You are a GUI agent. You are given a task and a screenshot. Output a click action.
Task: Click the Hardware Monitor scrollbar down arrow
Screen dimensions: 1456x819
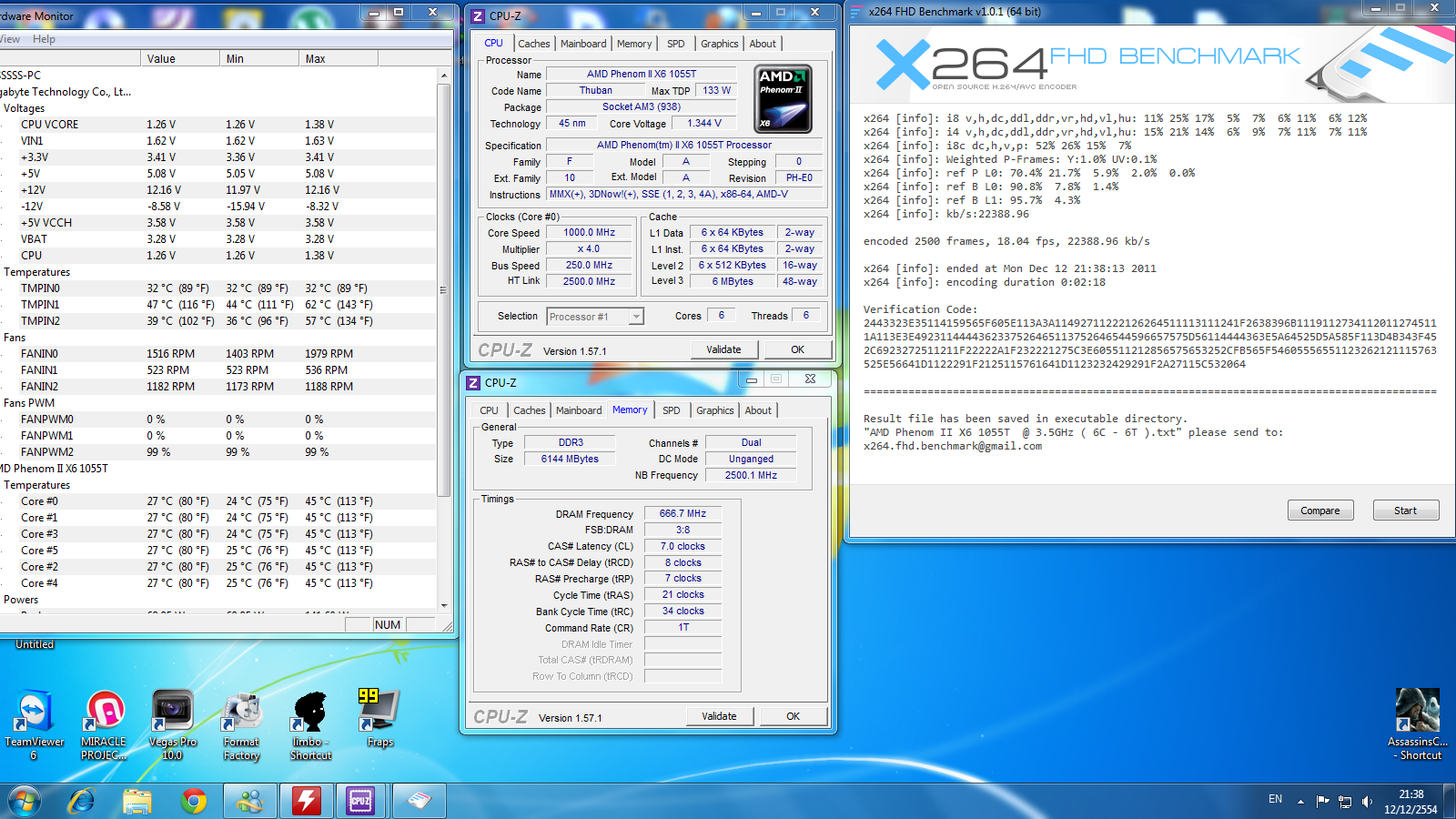(444, 605)
